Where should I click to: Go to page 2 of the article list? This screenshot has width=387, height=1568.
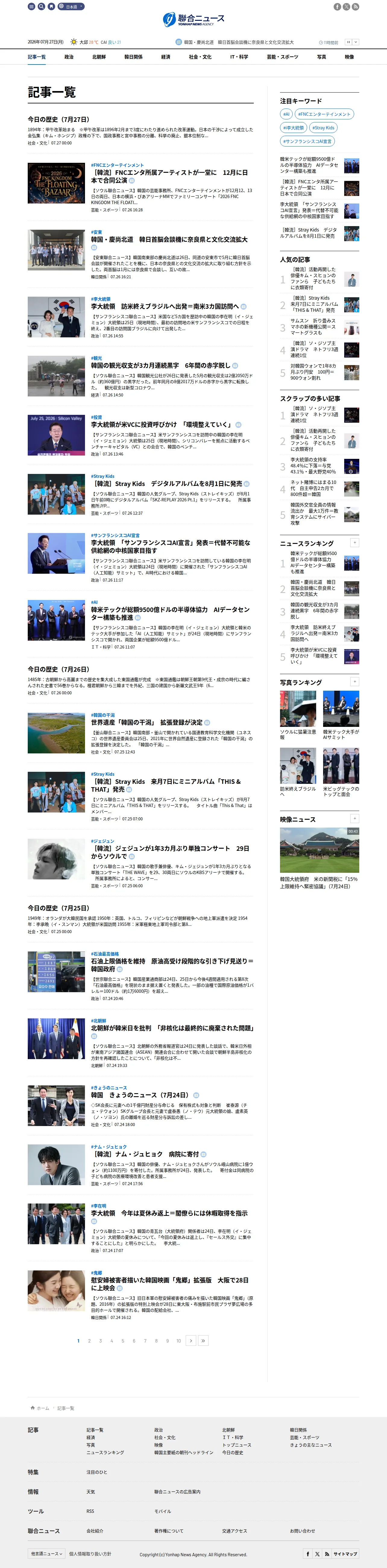click(90, 1341)
